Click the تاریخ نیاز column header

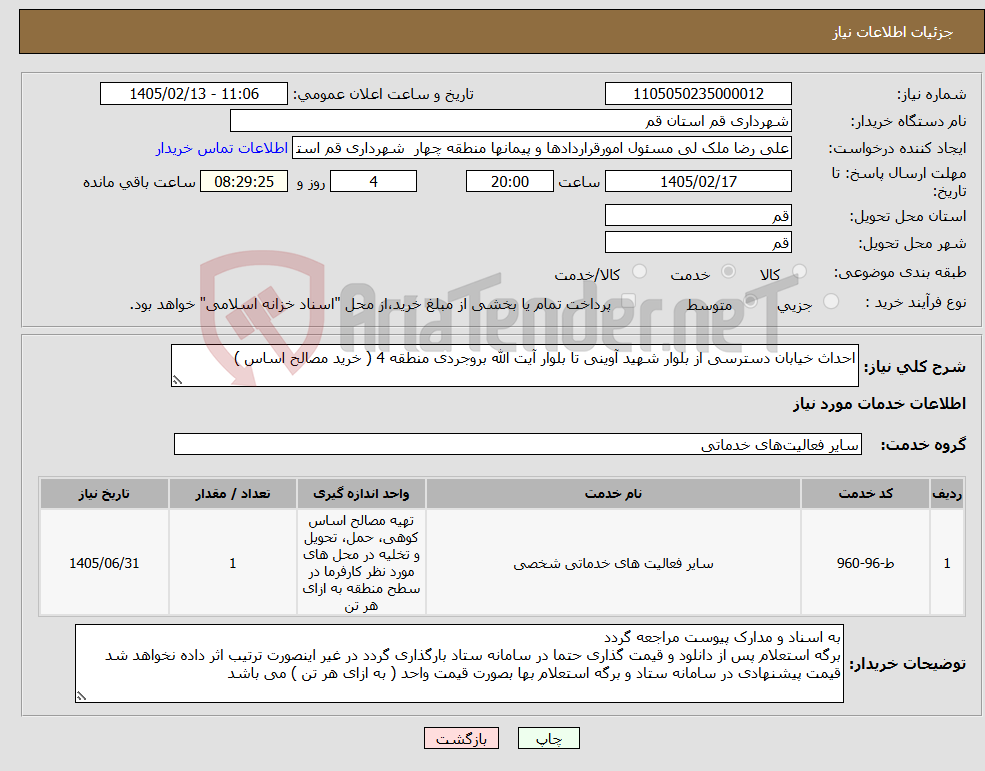point(104,493)
